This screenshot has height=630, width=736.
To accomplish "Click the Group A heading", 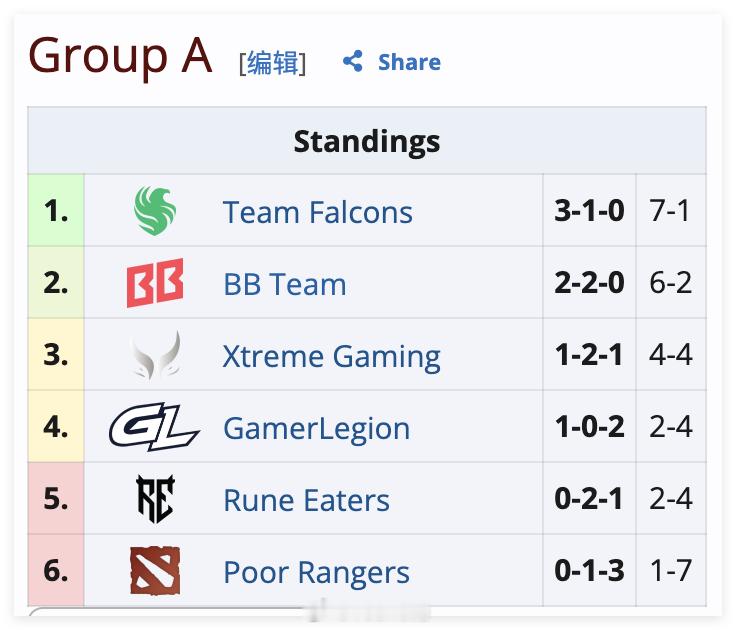I will [x=121, y=56].
